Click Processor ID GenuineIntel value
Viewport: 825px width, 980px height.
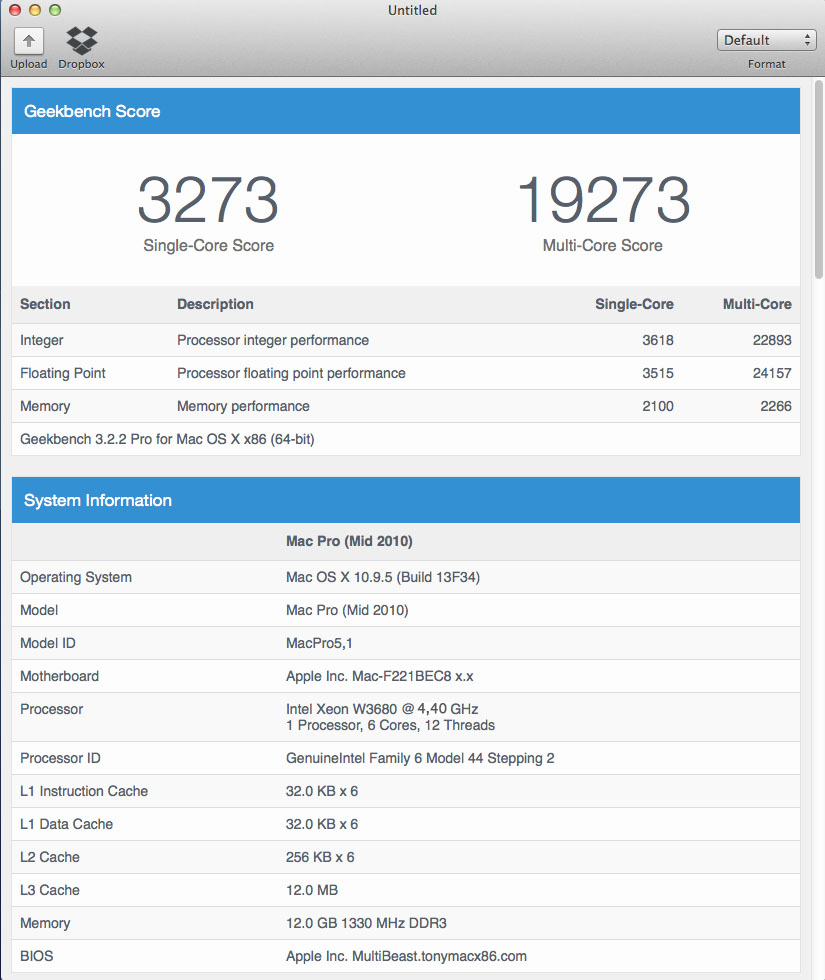point(420,758)
